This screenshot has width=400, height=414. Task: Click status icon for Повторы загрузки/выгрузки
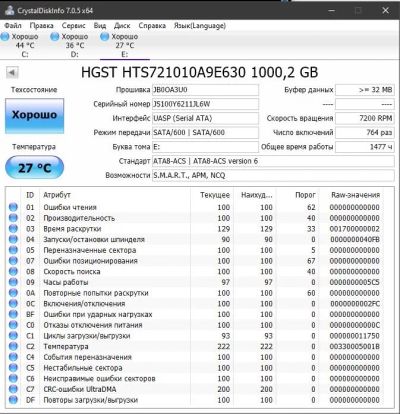[13, 400]
